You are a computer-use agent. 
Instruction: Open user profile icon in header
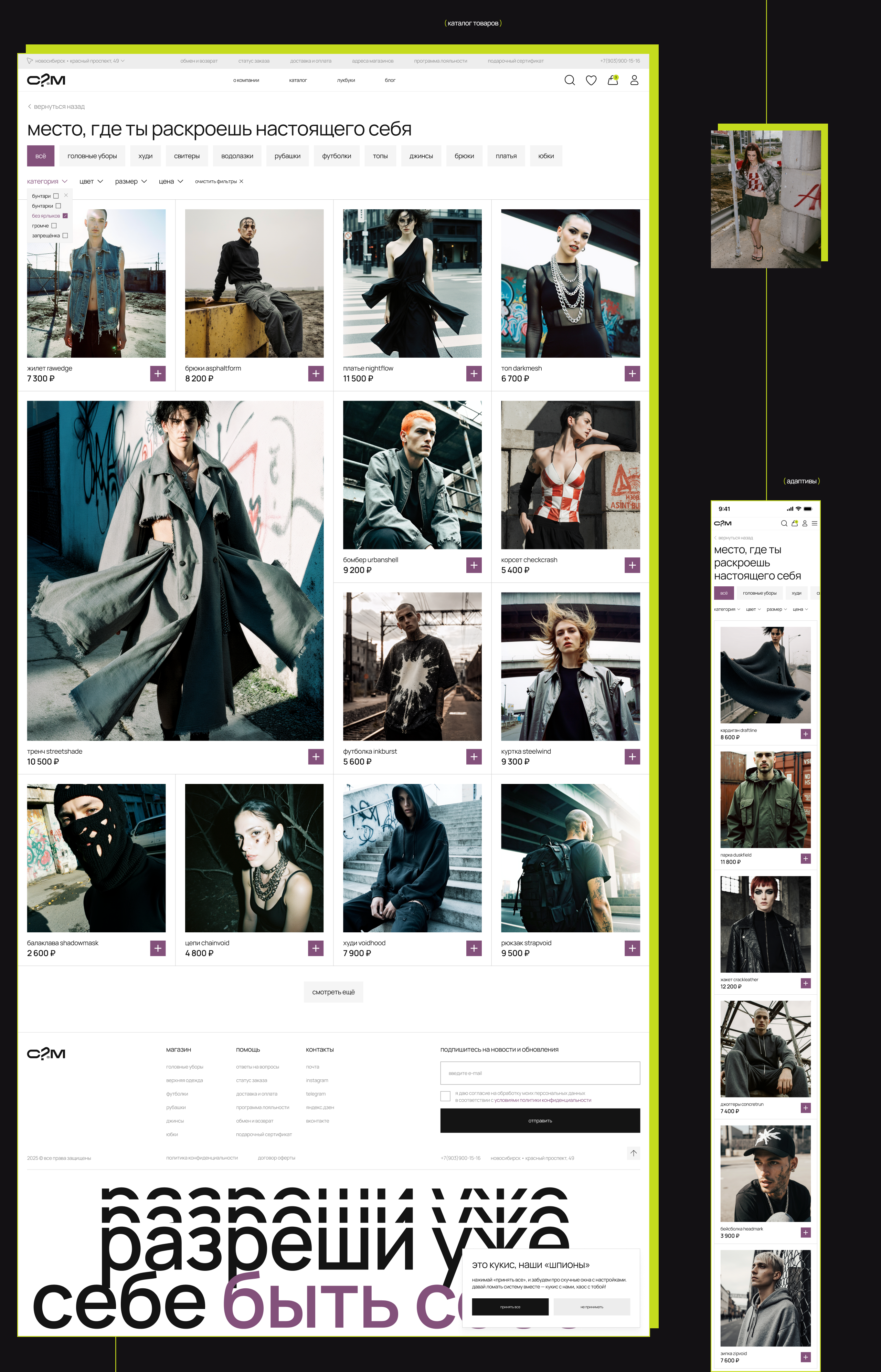(634, 80)
